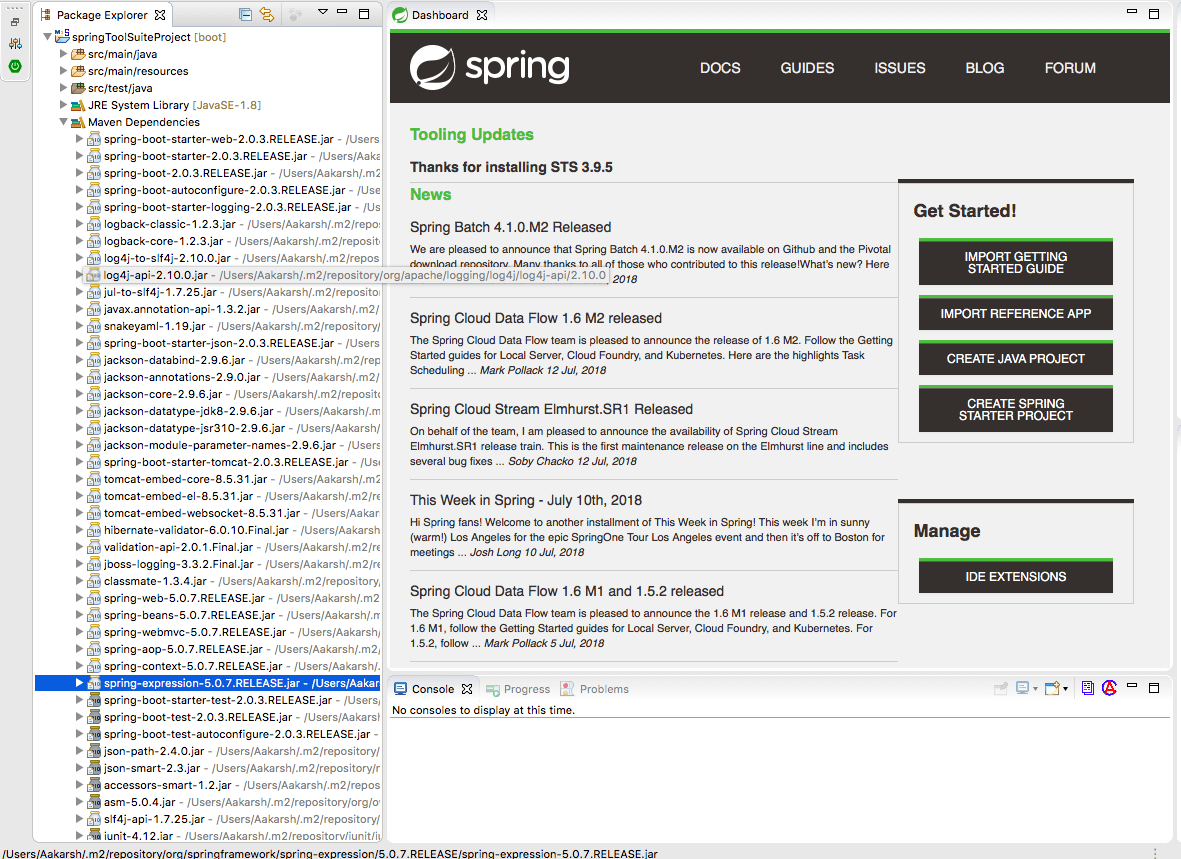Switch to the Problems tab

point(594,689)
